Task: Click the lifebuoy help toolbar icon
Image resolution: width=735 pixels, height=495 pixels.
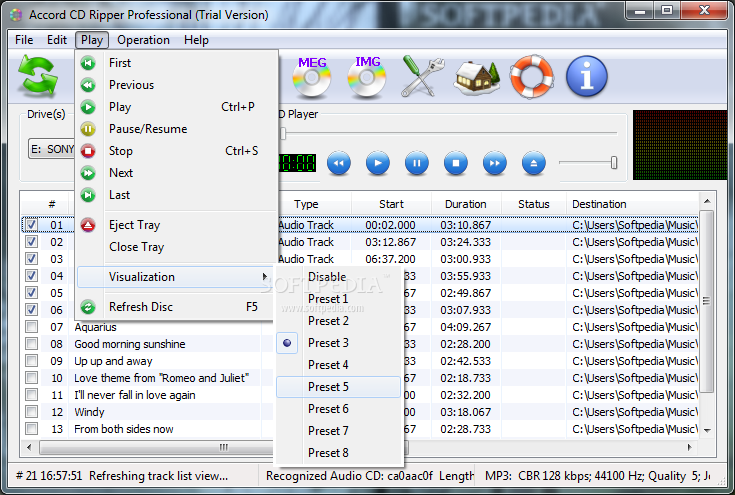Action: point(532,77)
